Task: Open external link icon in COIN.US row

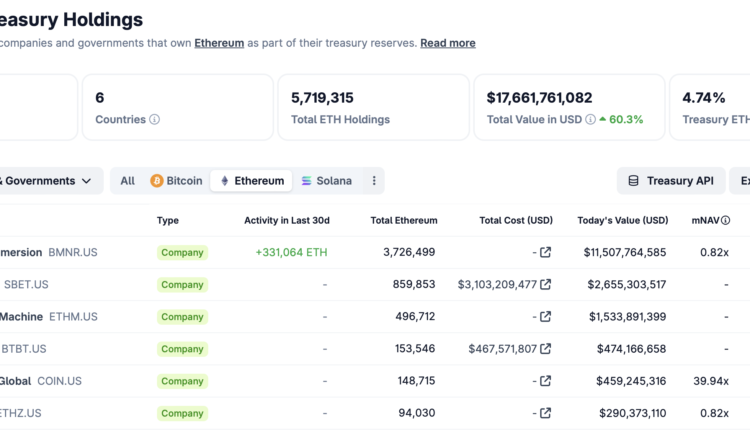Action: (x=545, y=381)
